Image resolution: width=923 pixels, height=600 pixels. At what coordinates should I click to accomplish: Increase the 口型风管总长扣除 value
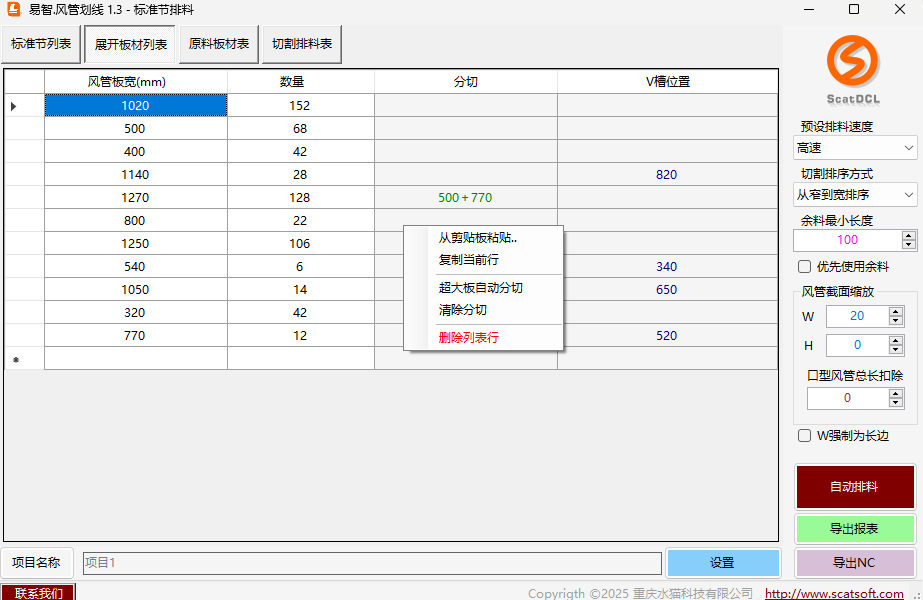[x=895, y=393]
